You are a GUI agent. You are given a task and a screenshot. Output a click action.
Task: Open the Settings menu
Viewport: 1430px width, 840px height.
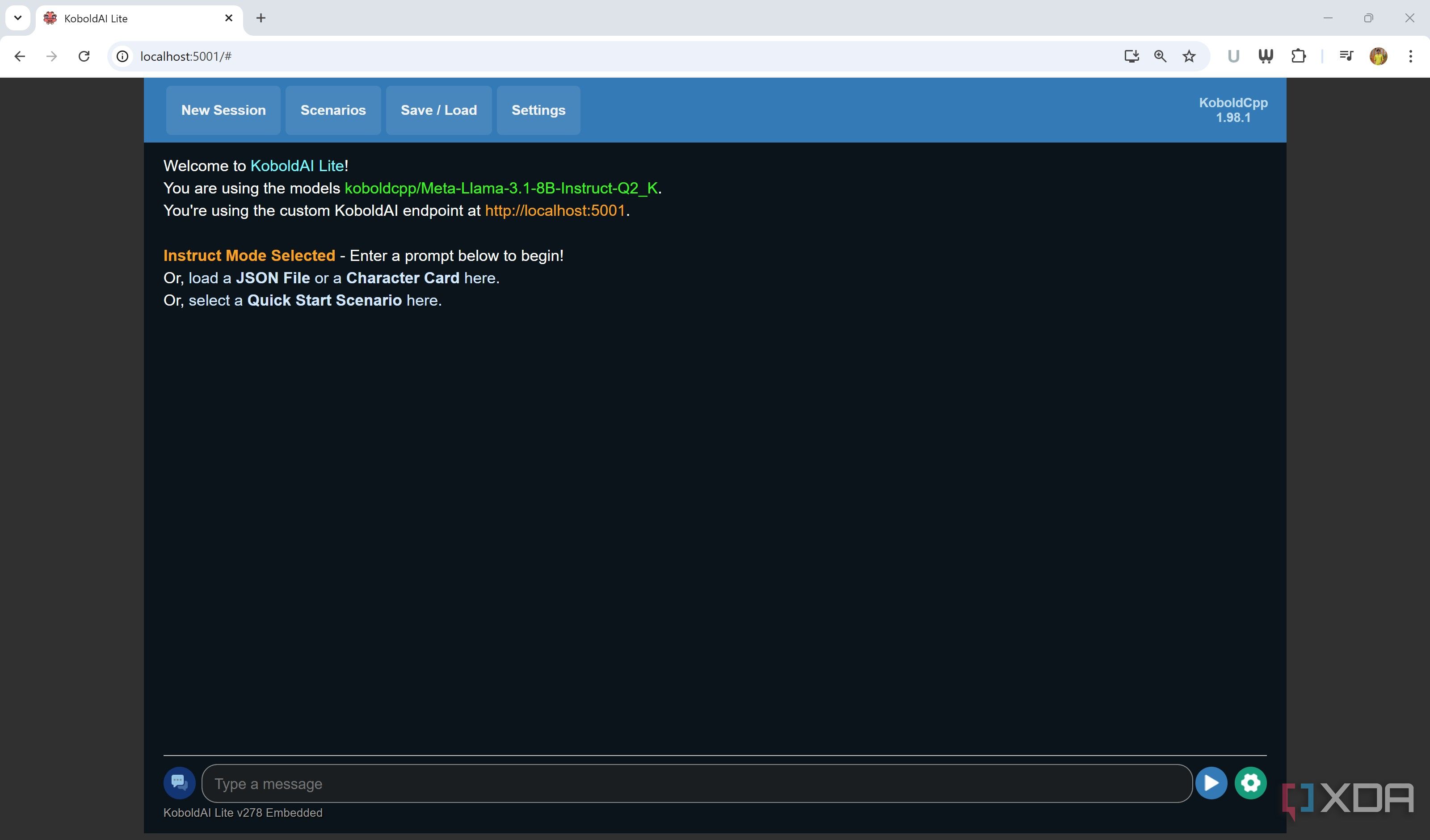(x=538, y=110)
